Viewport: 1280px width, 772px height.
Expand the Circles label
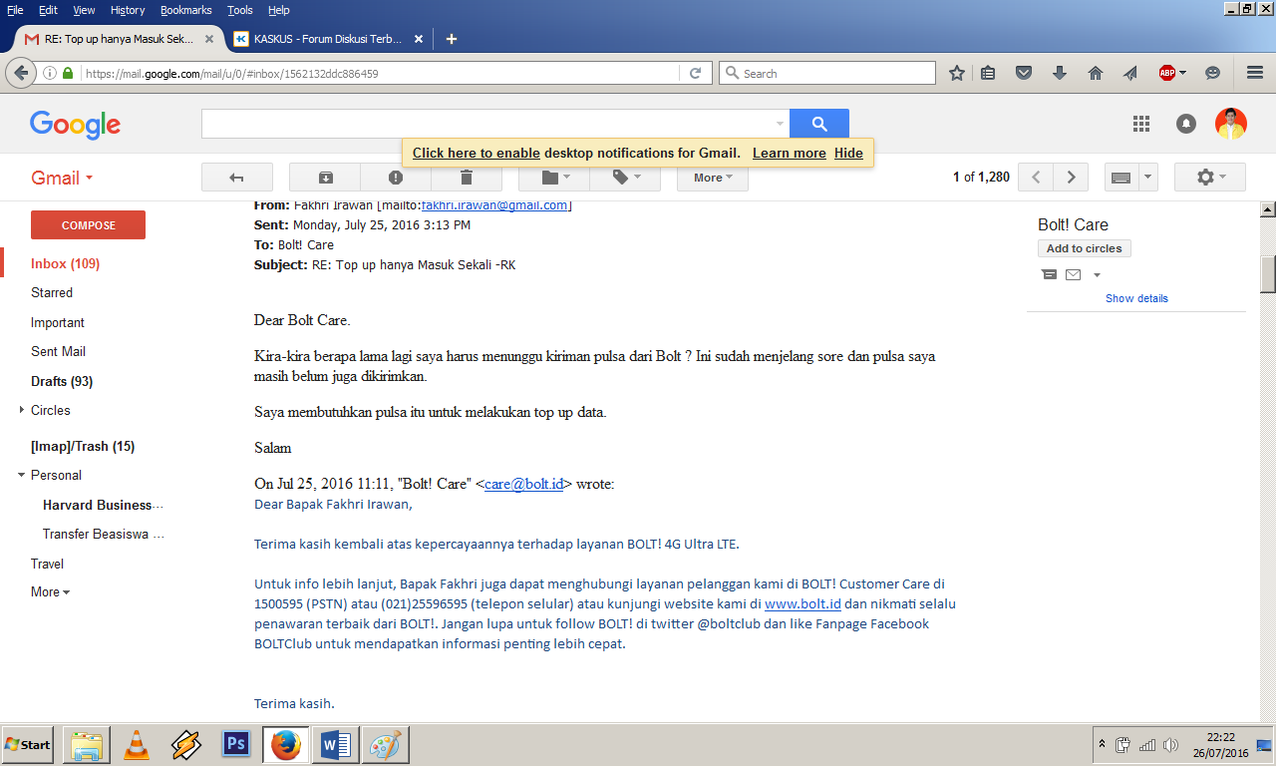22,410
